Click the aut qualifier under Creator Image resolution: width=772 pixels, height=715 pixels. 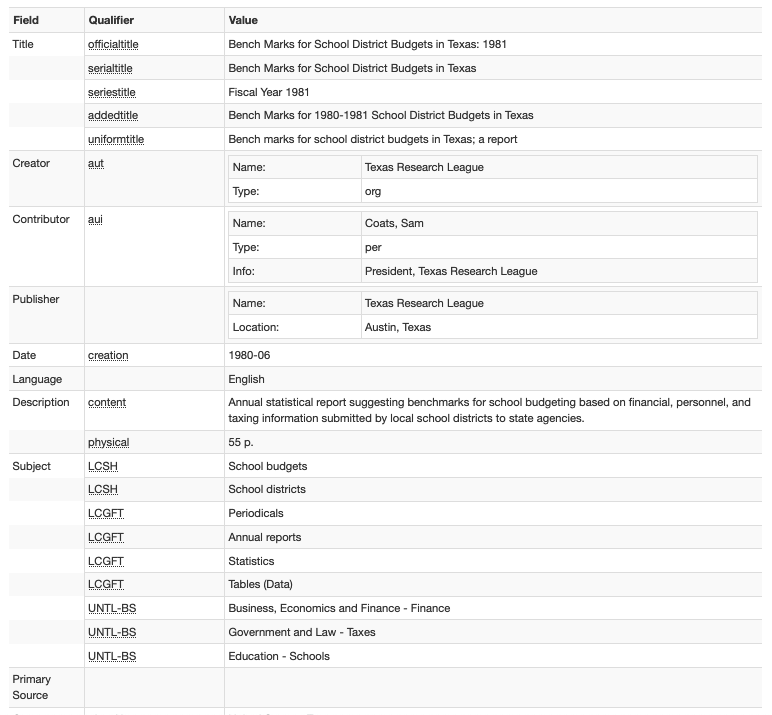pyautogui.click(x=96, y=163)
